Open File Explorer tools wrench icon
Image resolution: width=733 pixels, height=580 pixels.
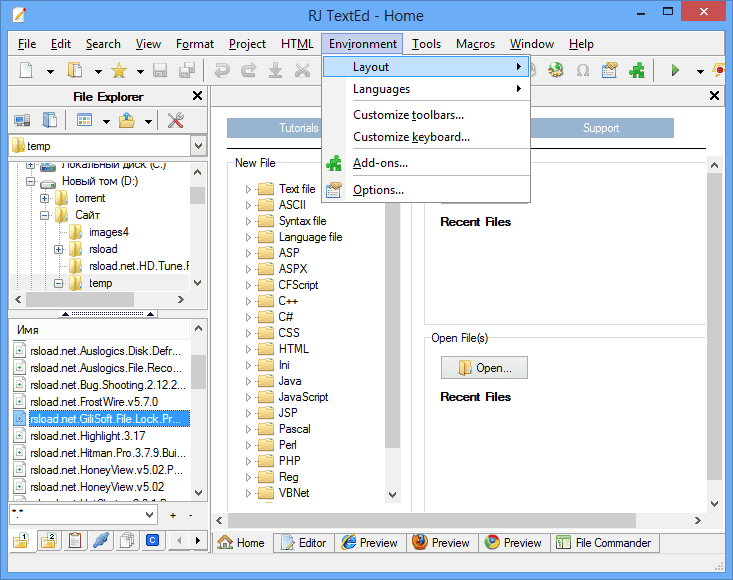point(176,121)
